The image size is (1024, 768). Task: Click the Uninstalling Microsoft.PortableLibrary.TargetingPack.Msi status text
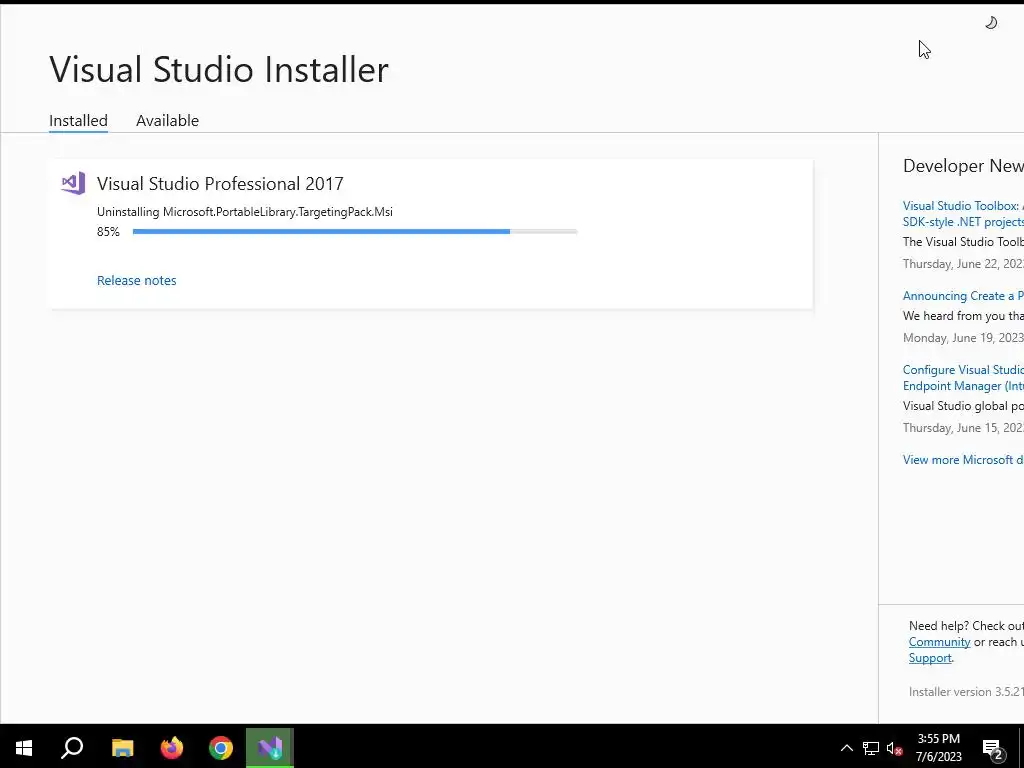245,212
